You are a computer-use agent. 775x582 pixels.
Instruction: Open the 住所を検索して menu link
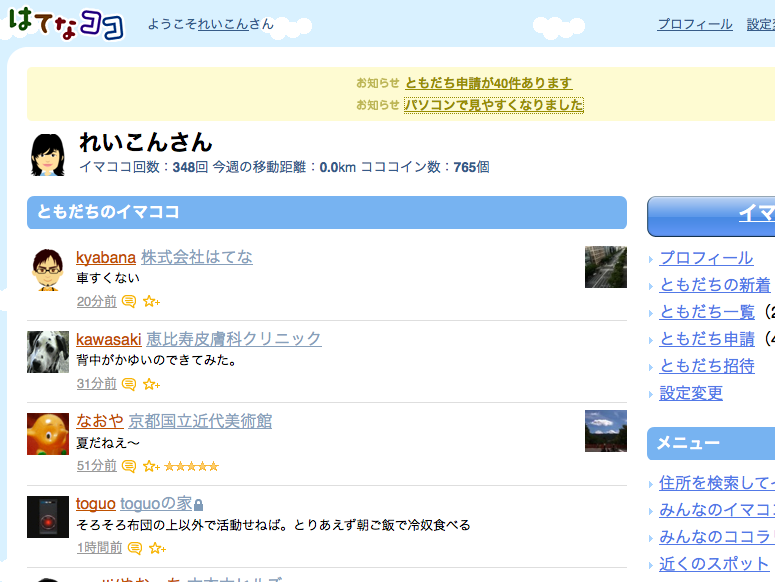pos(717,483)
